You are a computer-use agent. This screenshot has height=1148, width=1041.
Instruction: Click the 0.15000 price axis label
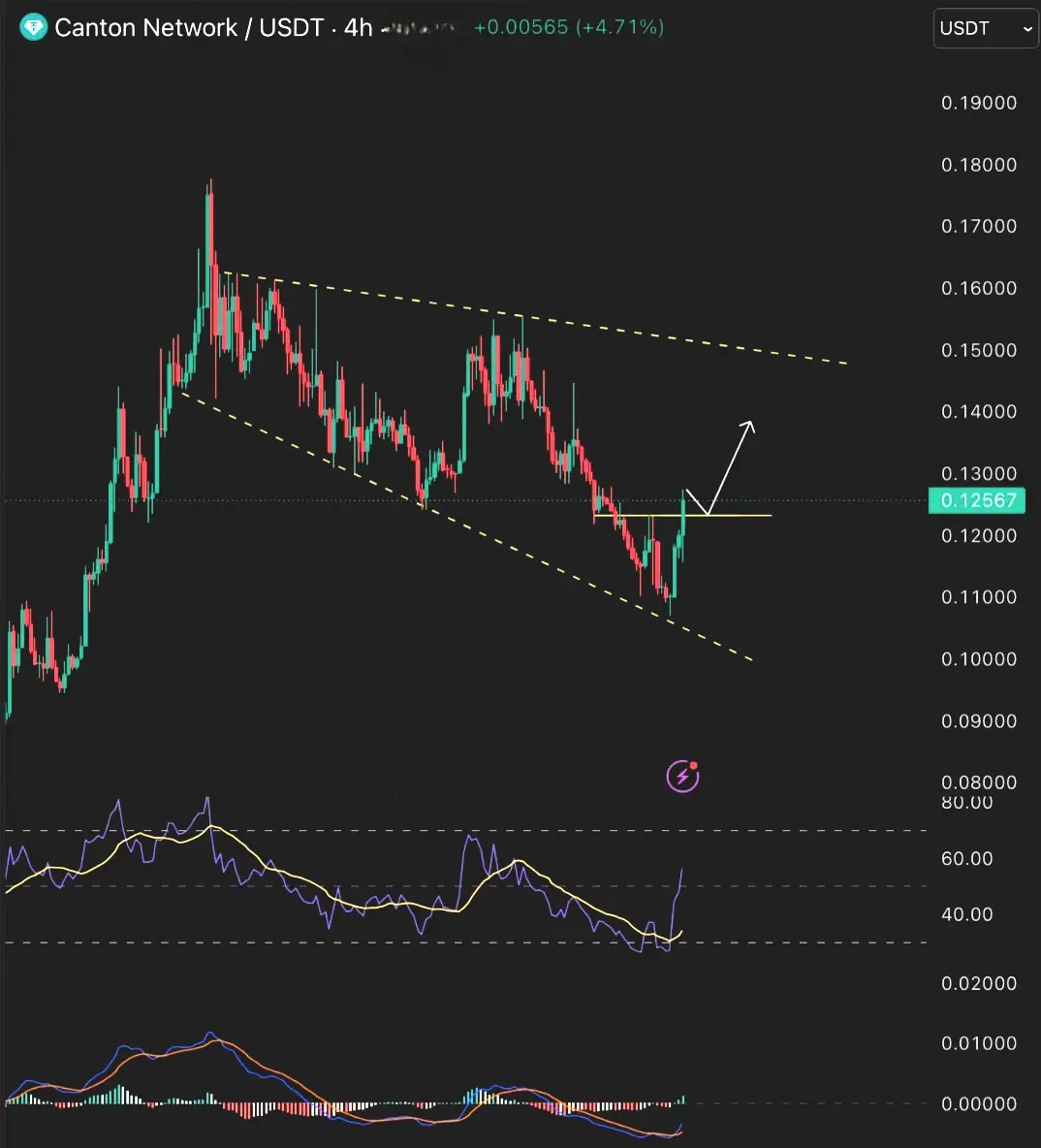click(x=979, y=350)
